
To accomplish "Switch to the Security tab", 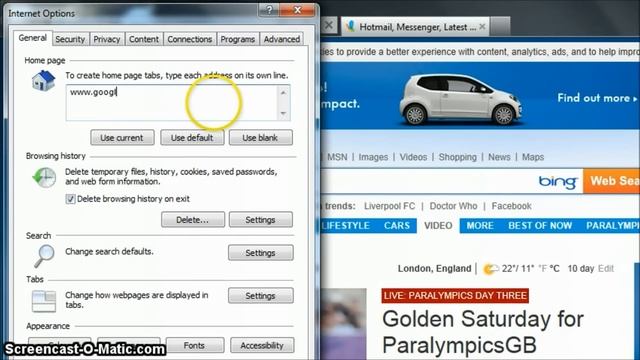I will point(70,39).
